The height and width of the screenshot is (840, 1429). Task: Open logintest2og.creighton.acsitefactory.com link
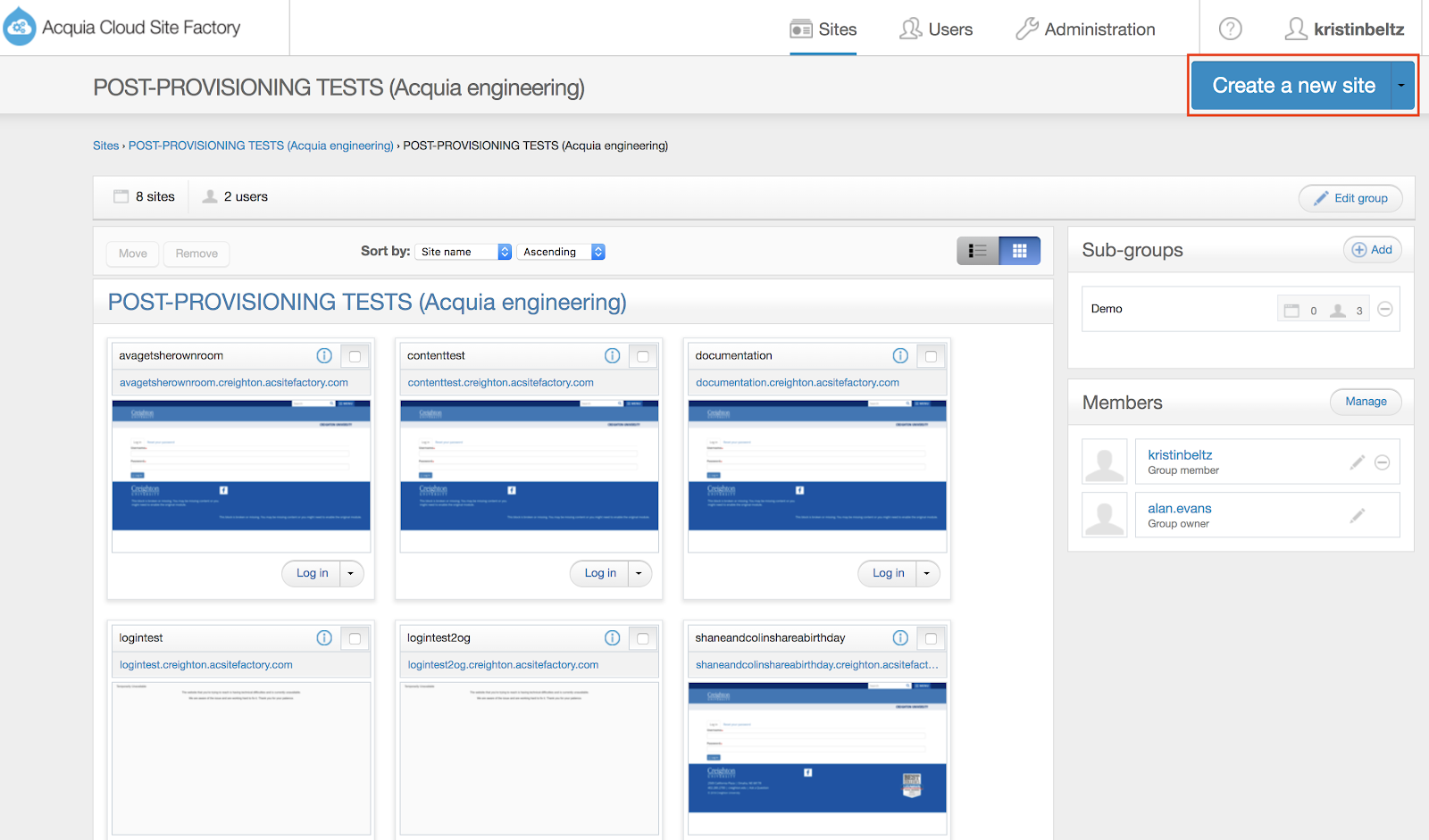(504, 664)
